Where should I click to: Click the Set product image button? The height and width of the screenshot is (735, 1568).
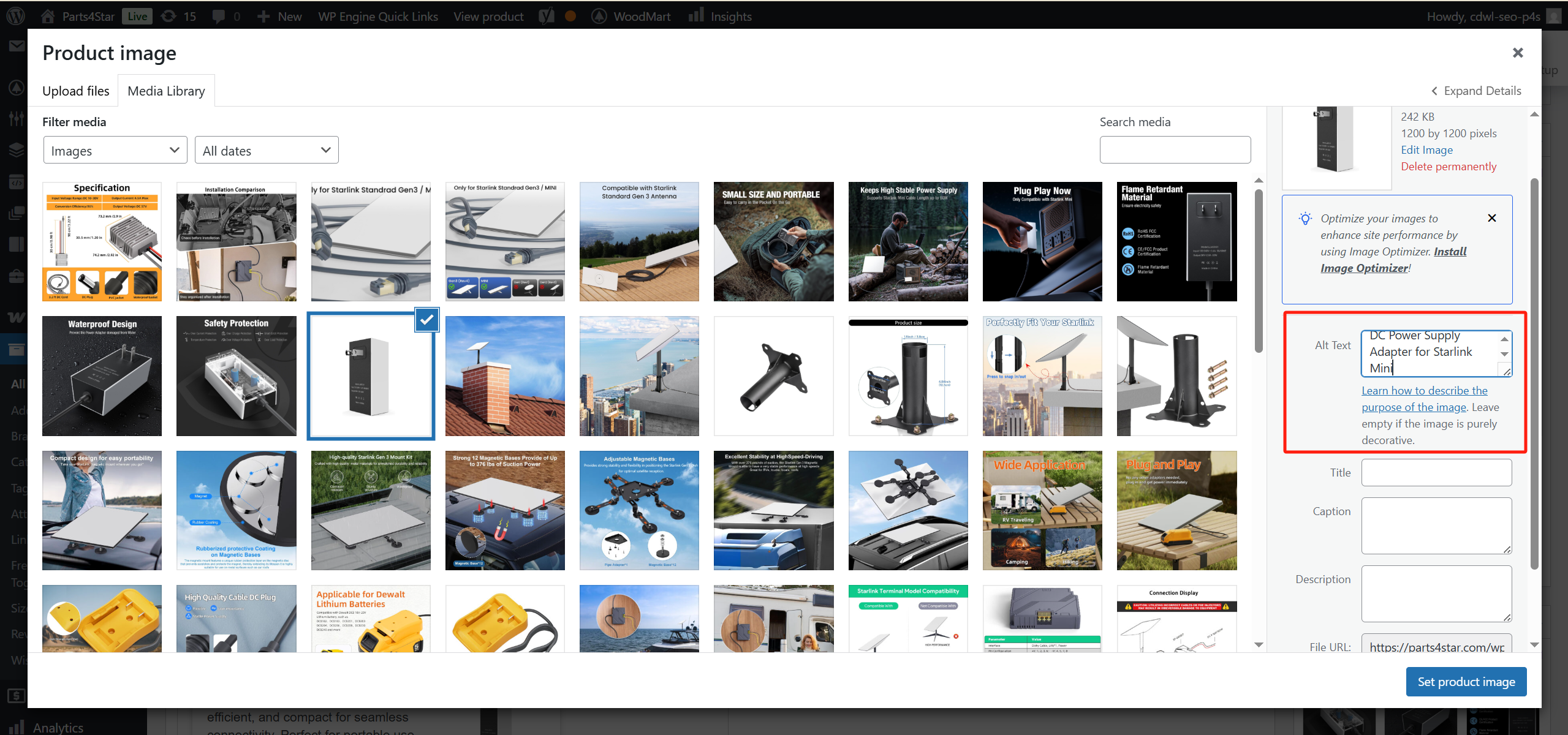pyautogui.click(x=1466, y=682)
